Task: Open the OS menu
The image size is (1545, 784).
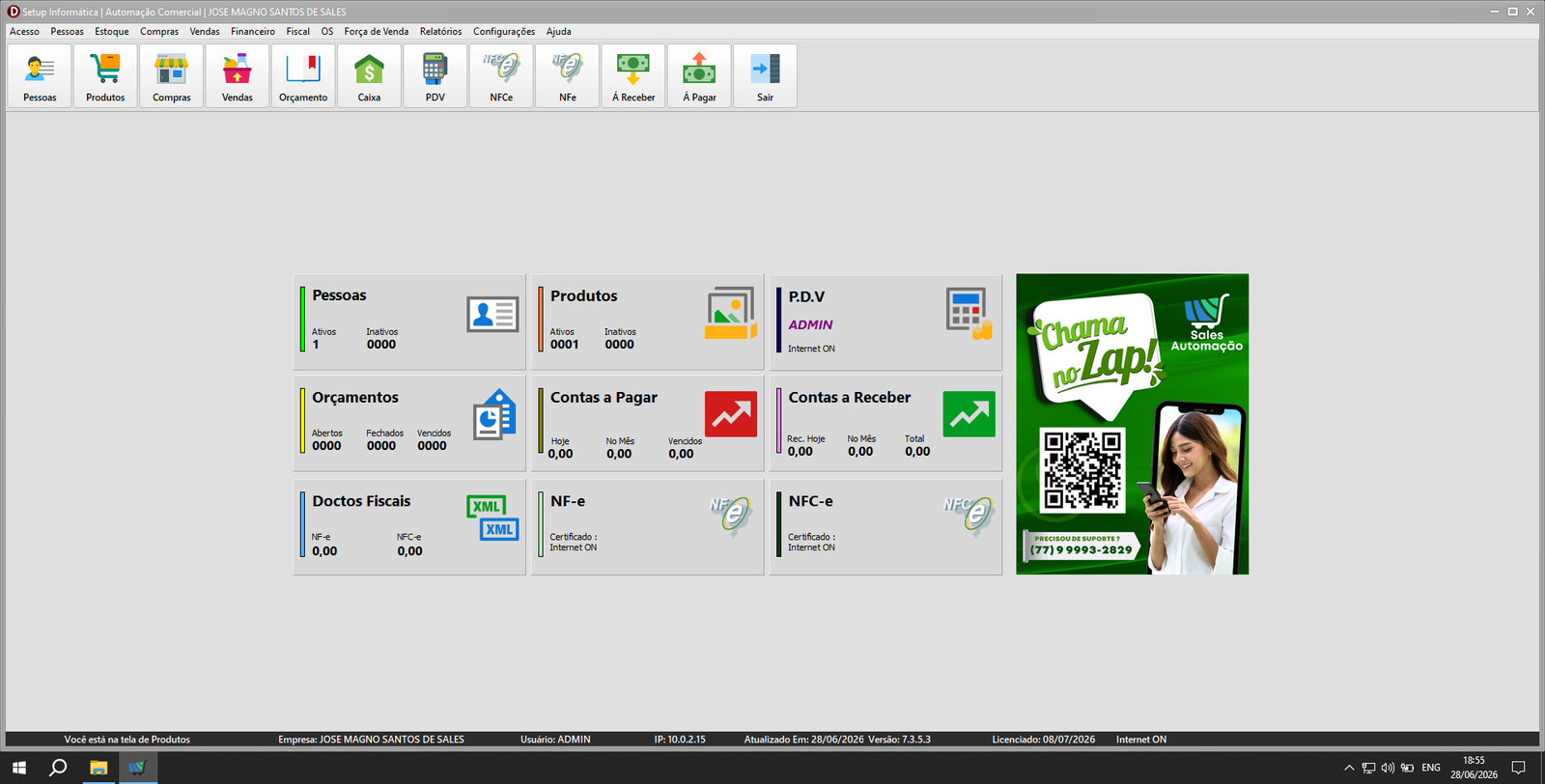Action: [327, 32]
